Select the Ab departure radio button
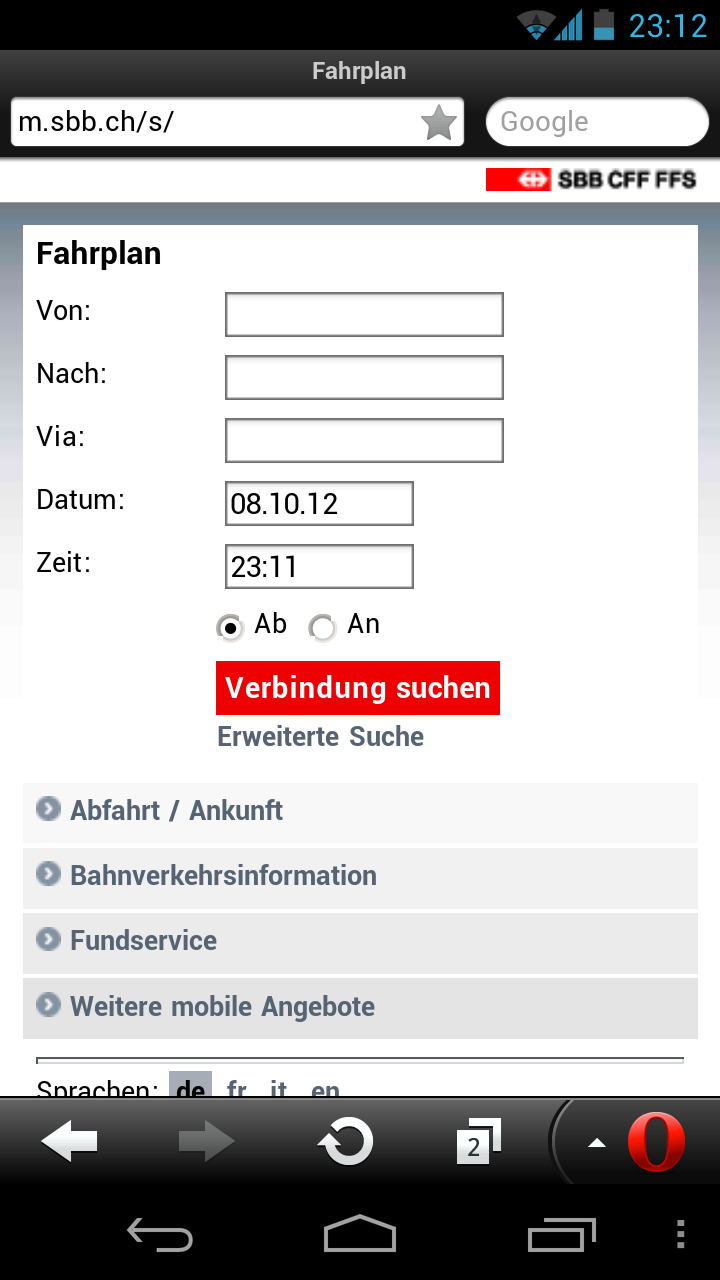This screenshot has width=720, height=1280. click(231, 627)
